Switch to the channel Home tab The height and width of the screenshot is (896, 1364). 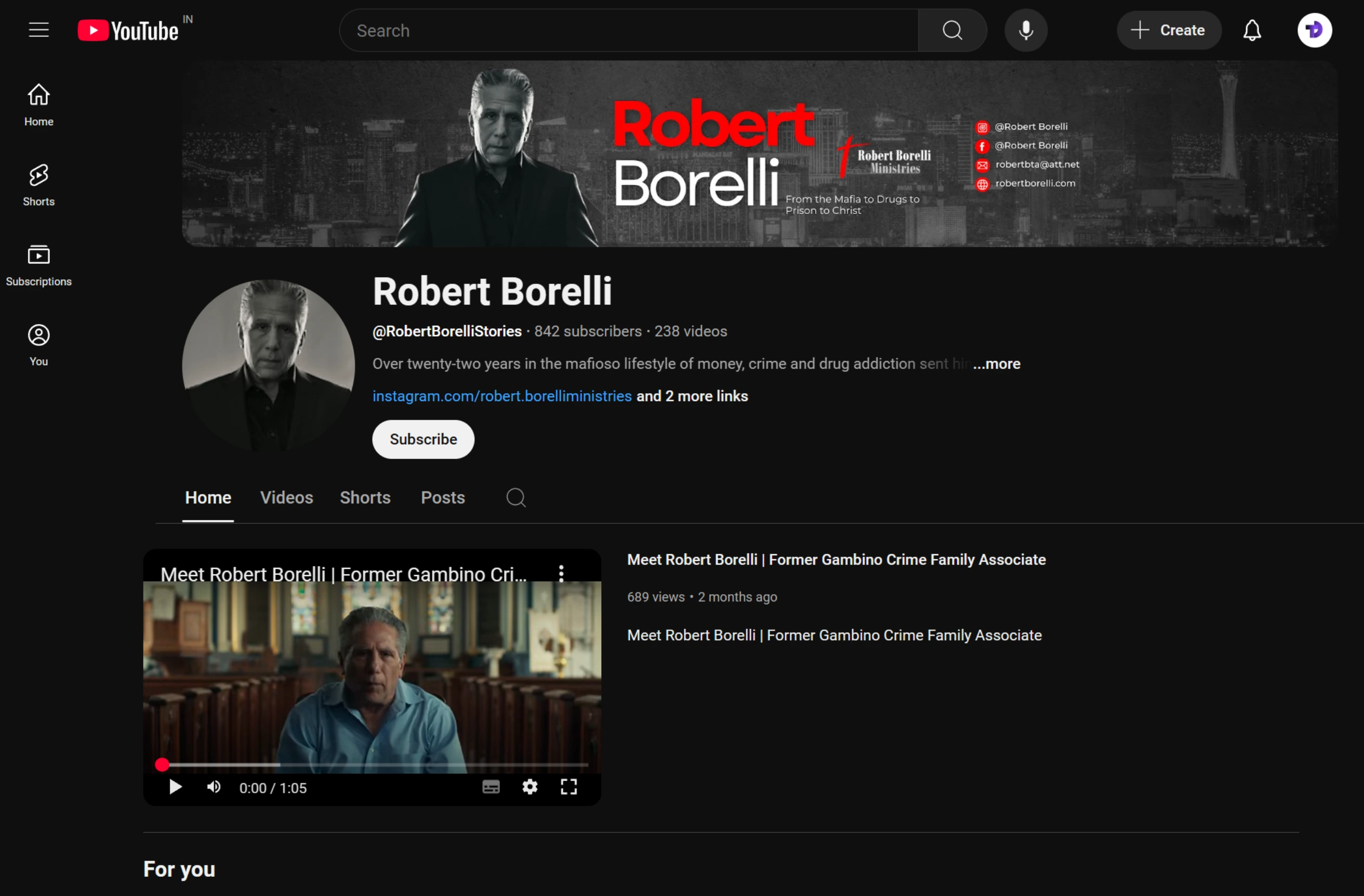tap(208, 497)
